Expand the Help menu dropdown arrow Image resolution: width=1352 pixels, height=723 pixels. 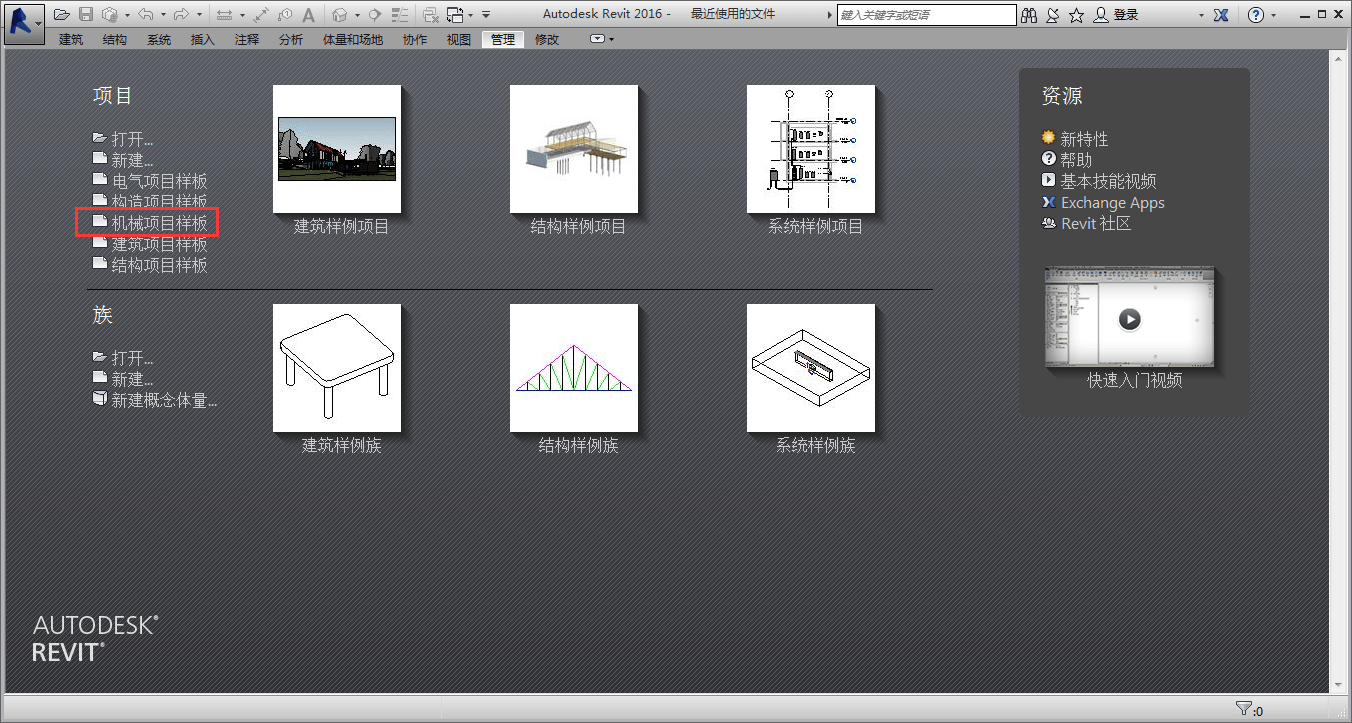(1273, 15)
